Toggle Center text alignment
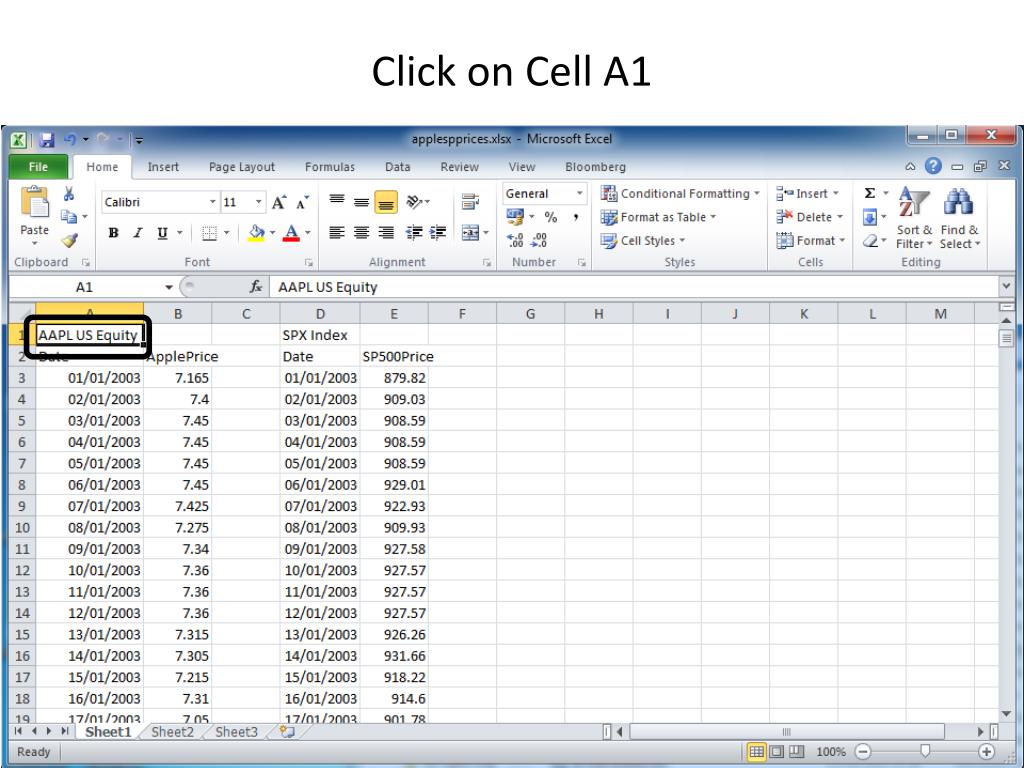1024x768 pixels. (361, 232)
